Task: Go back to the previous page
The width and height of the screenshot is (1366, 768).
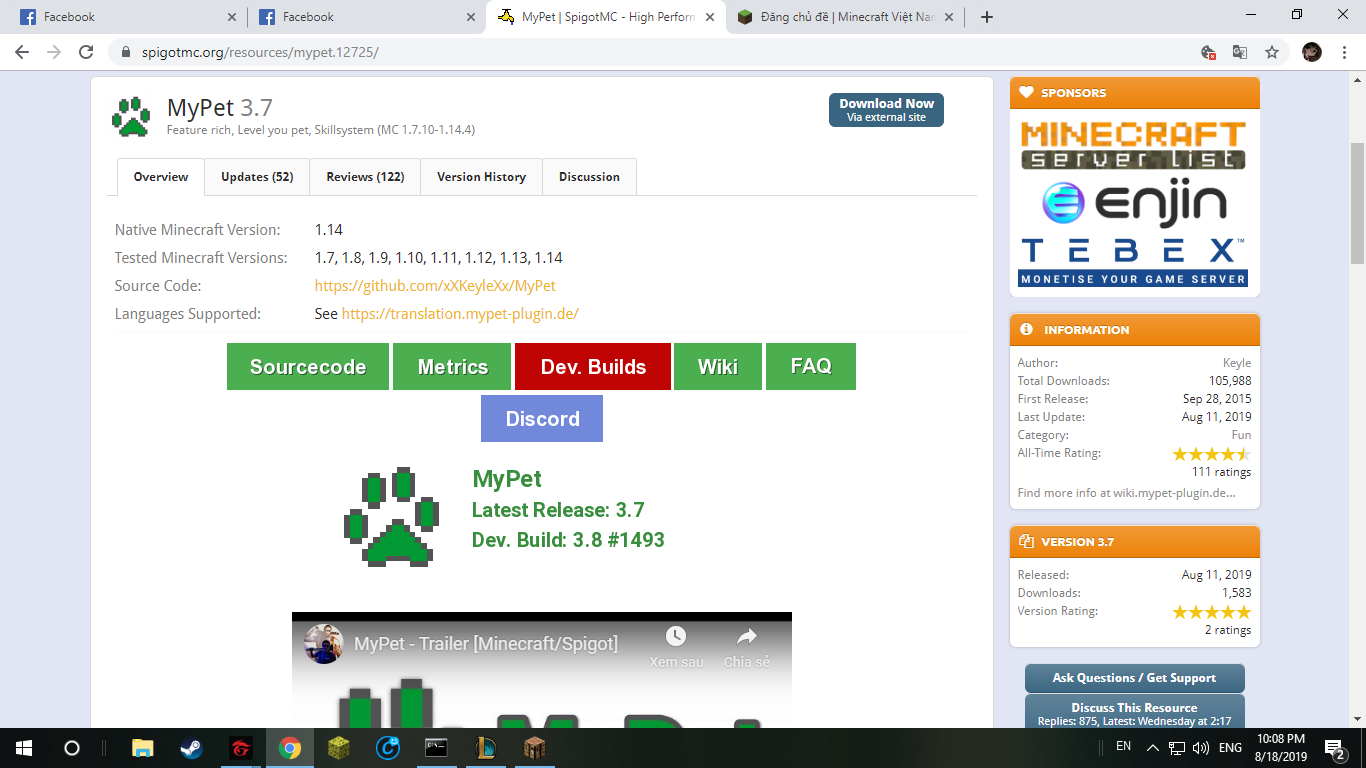Action: [22, 52]
